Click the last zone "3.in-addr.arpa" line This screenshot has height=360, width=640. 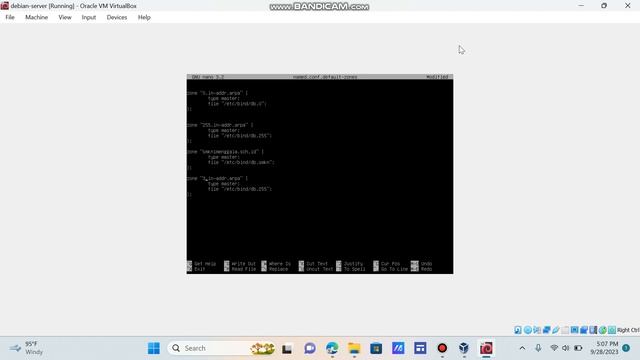[x=218, y=178]
